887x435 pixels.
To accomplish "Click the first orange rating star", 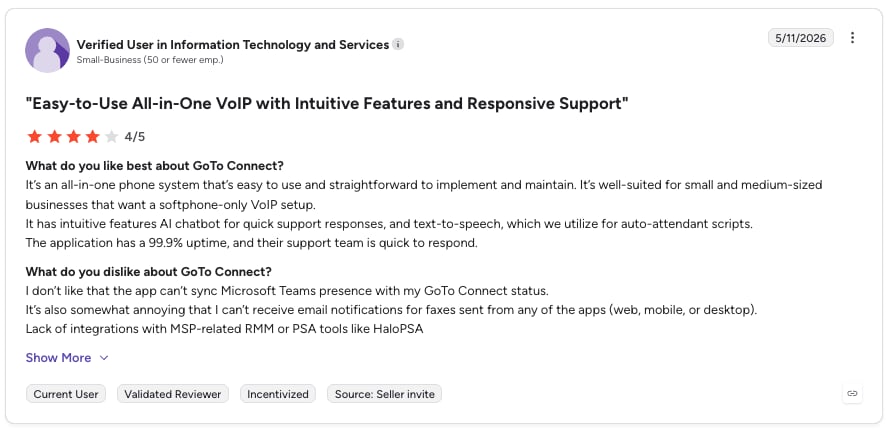I will point(35,136).
